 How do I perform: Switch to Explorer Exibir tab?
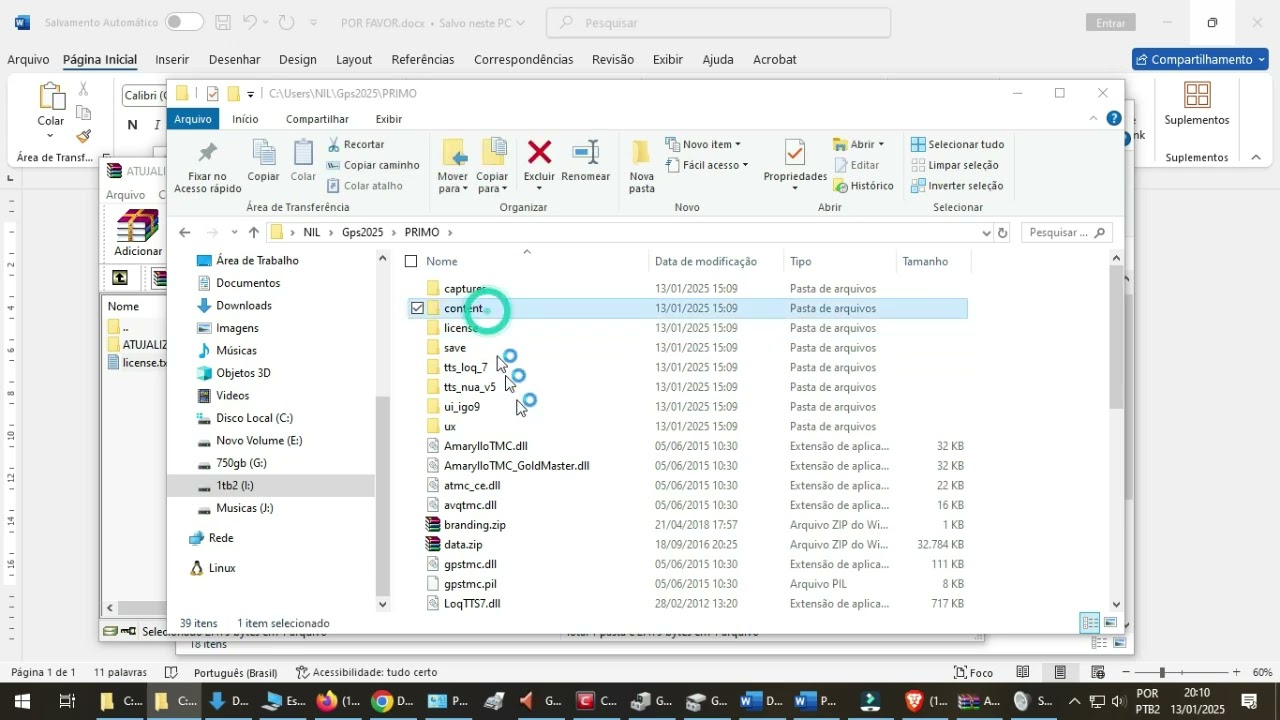coord(389,119)
